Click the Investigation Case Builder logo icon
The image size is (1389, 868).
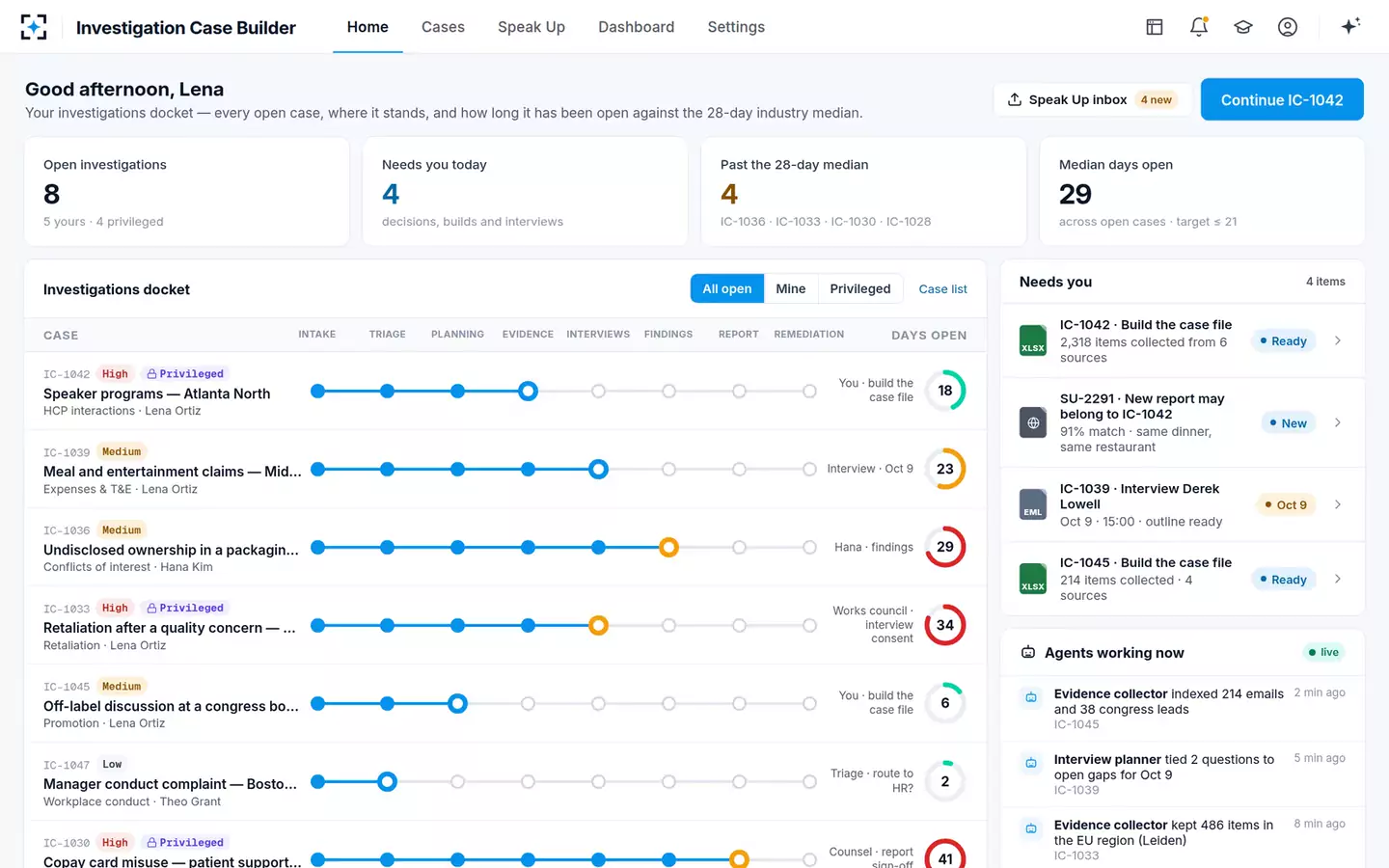(34, 27)
